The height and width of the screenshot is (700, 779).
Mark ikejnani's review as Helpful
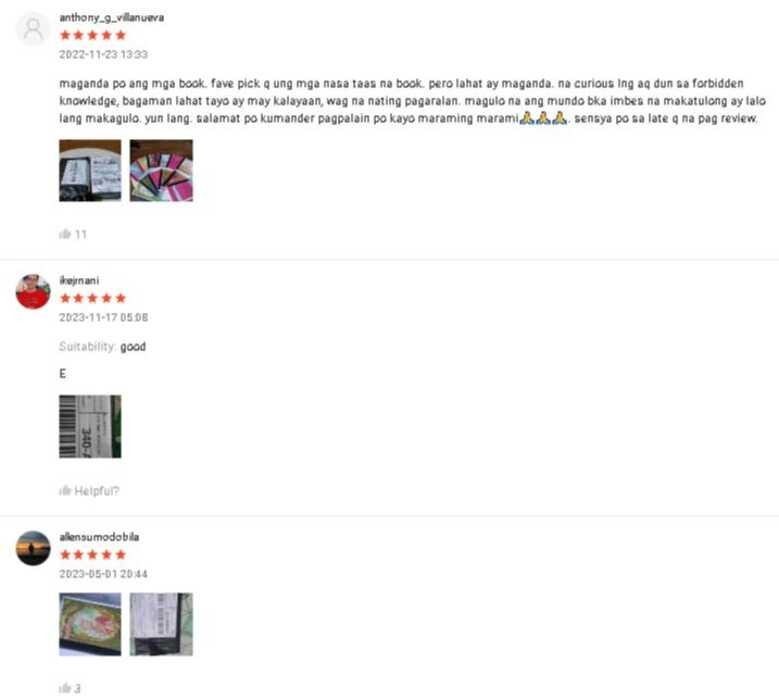click(89, 491)
